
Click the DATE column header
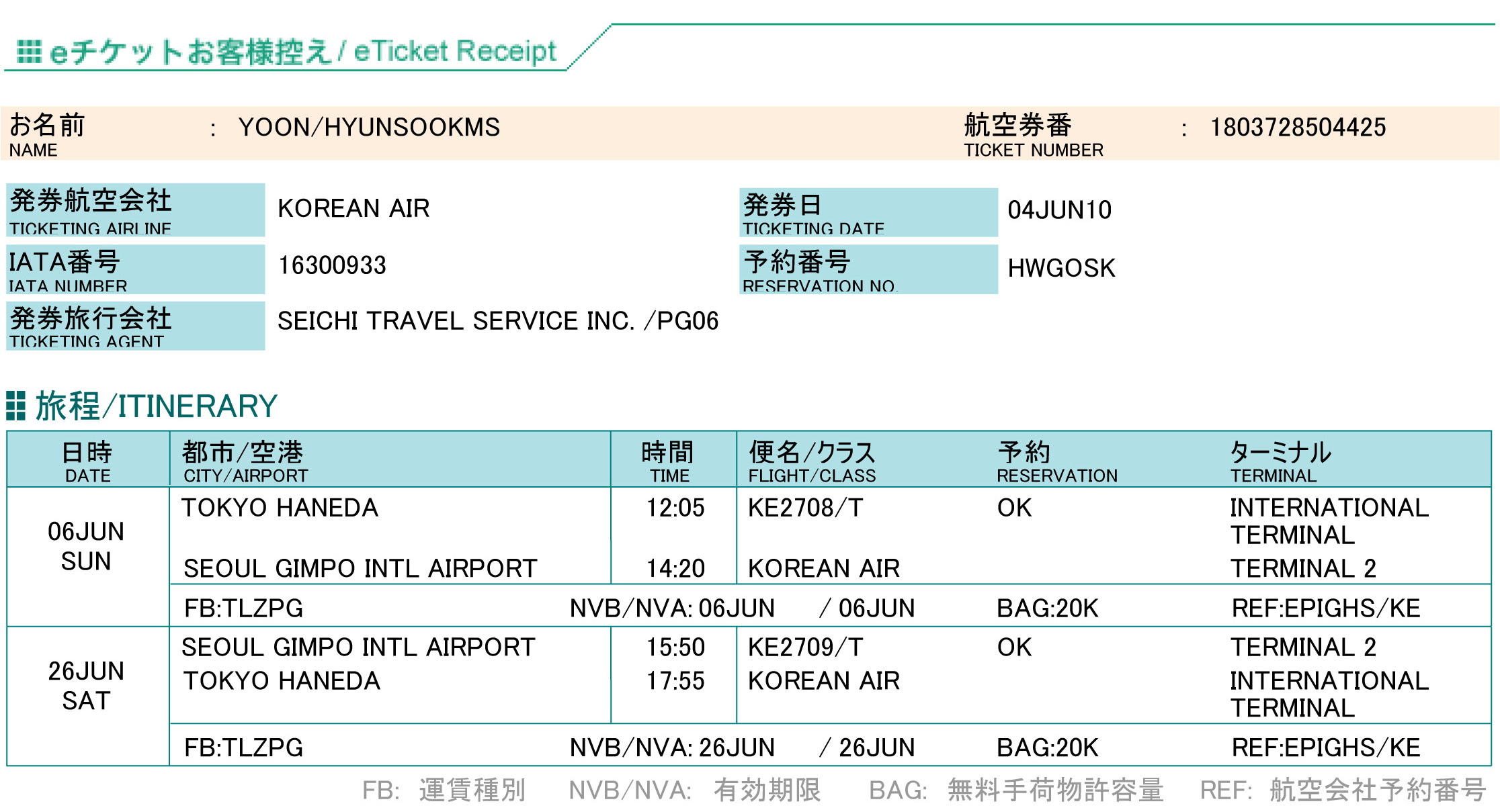click(x=87, y=460)
